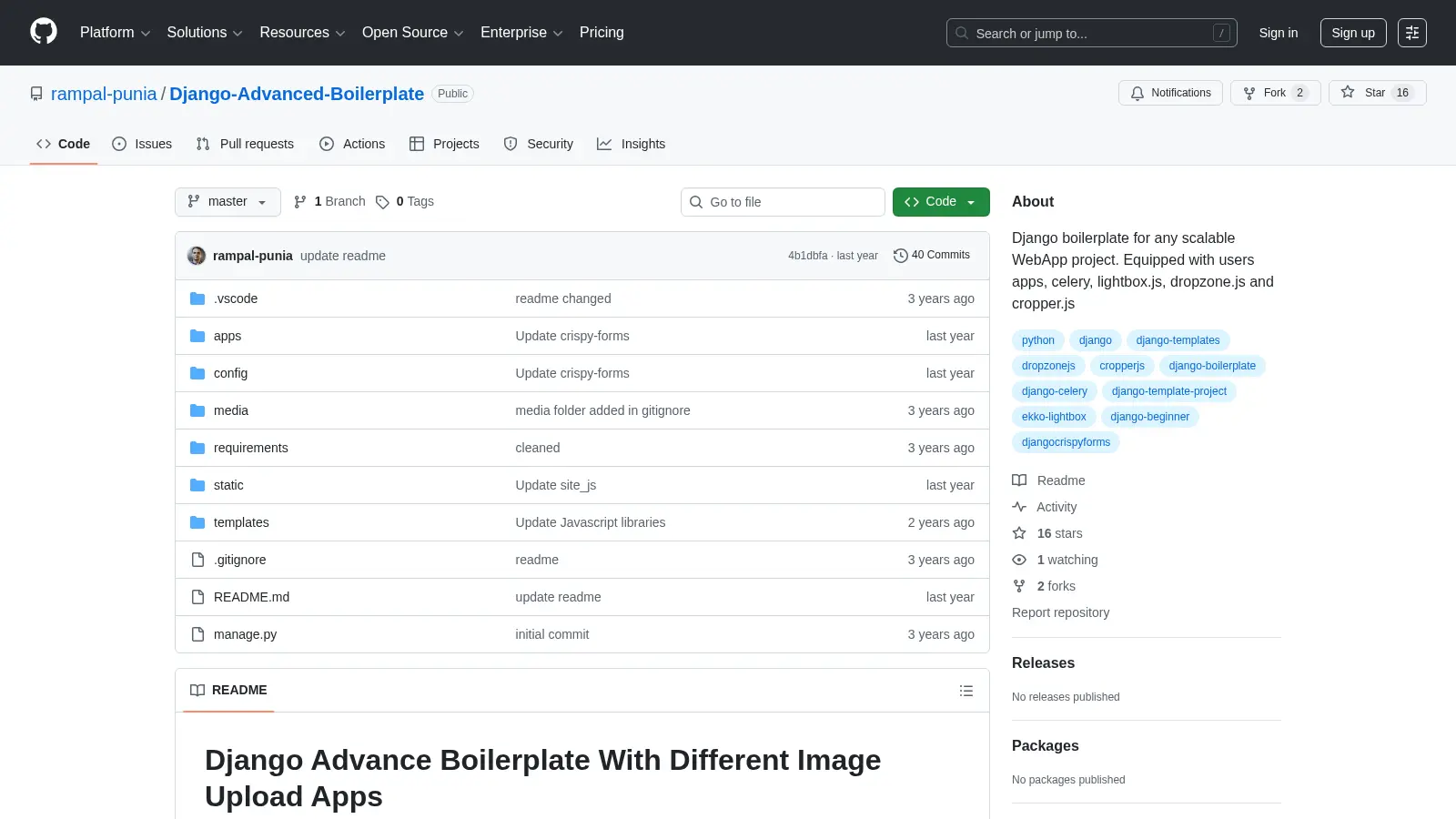
Task: Click the rampal-punia avatar image
Action: (197, 256)
